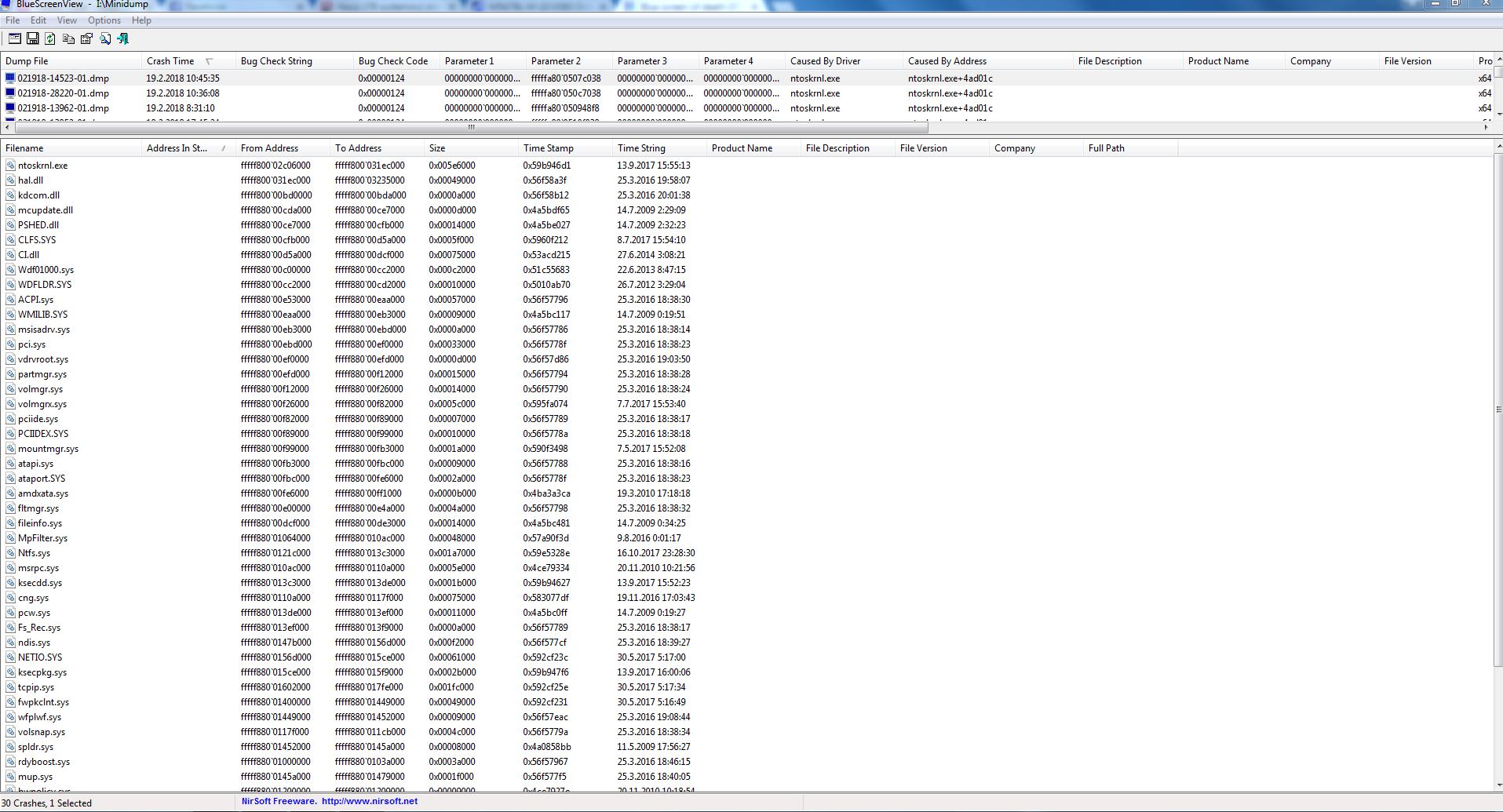Open the Edit menu
This screenshot has width=1503, height=812.
click(x=38, y=20)
